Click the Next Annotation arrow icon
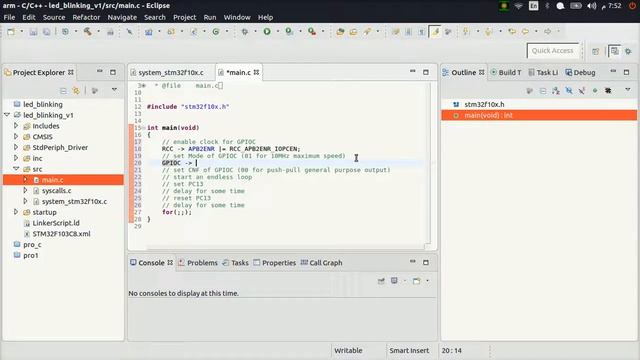 [466, 31]
